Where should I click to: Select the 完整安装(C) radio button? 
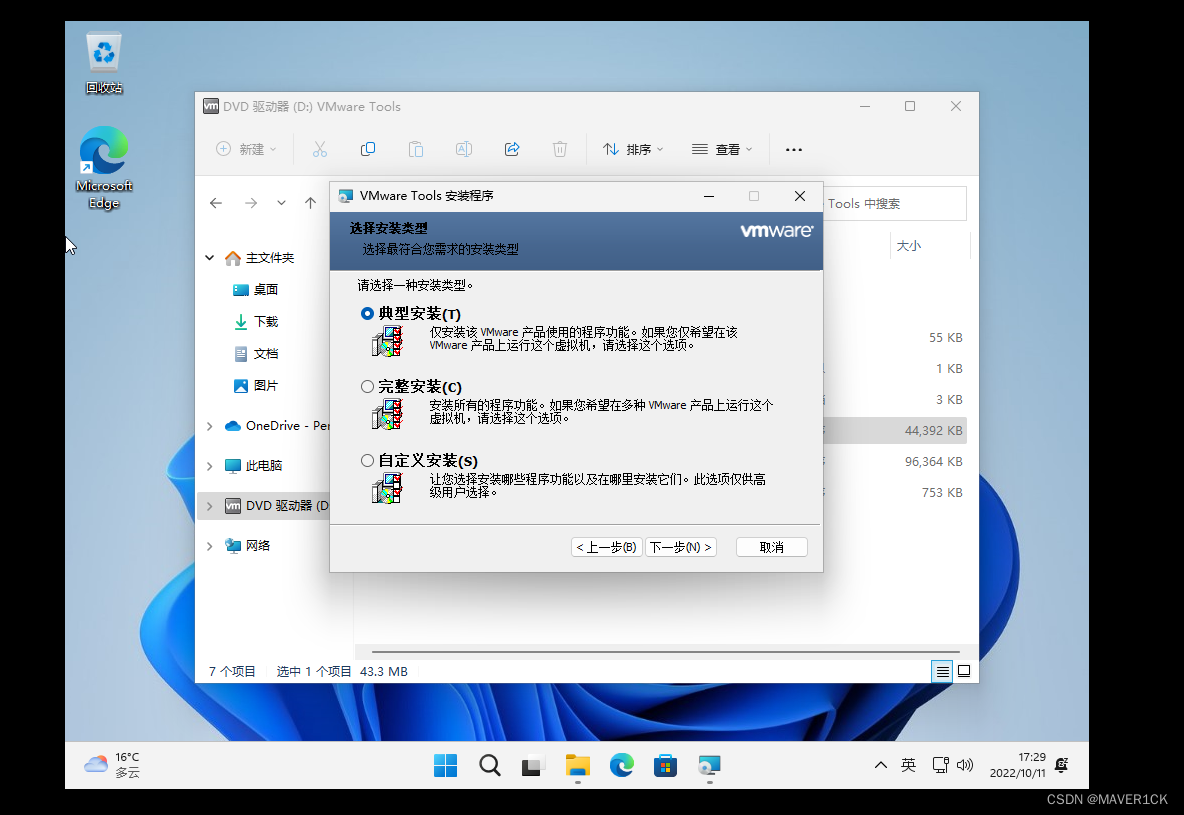pyautogui.click(x=367, y=387)
